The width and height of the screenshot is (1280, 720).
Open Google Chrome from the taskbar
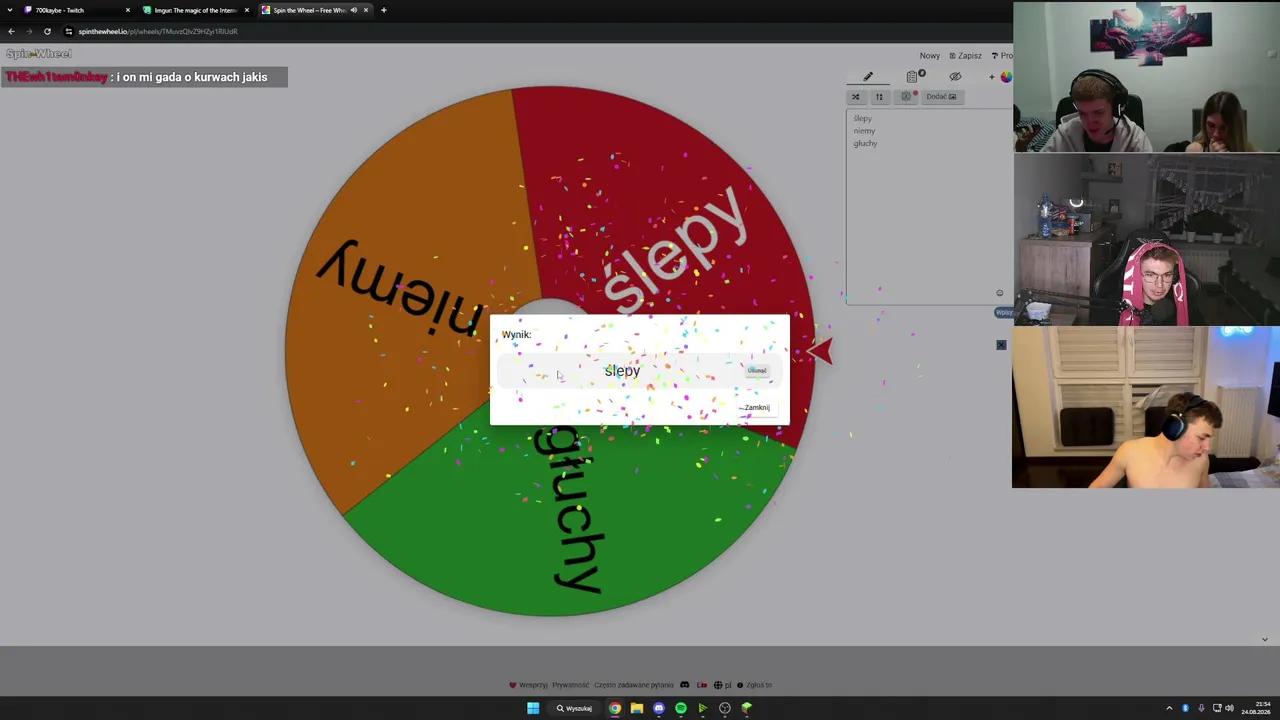pos(615,708)
